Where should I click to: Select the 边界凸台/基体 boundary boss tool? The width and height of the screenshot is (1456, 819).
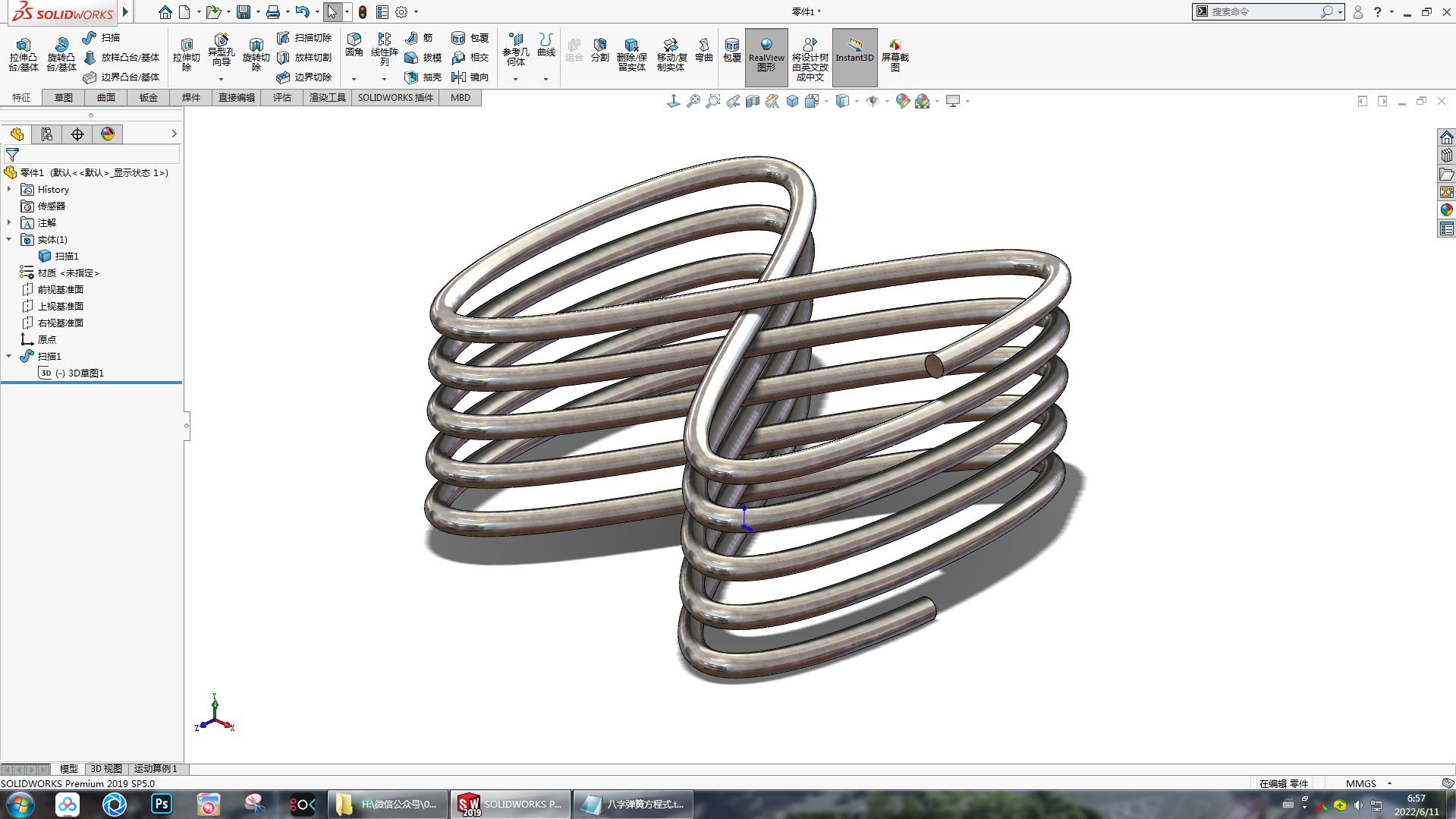[121, 77]
